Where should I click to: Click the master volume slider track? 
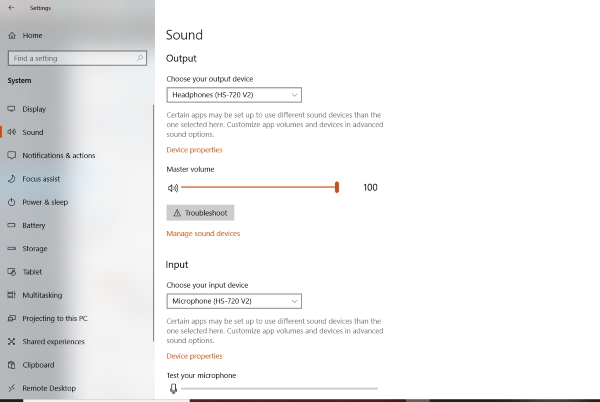[258, 187]
